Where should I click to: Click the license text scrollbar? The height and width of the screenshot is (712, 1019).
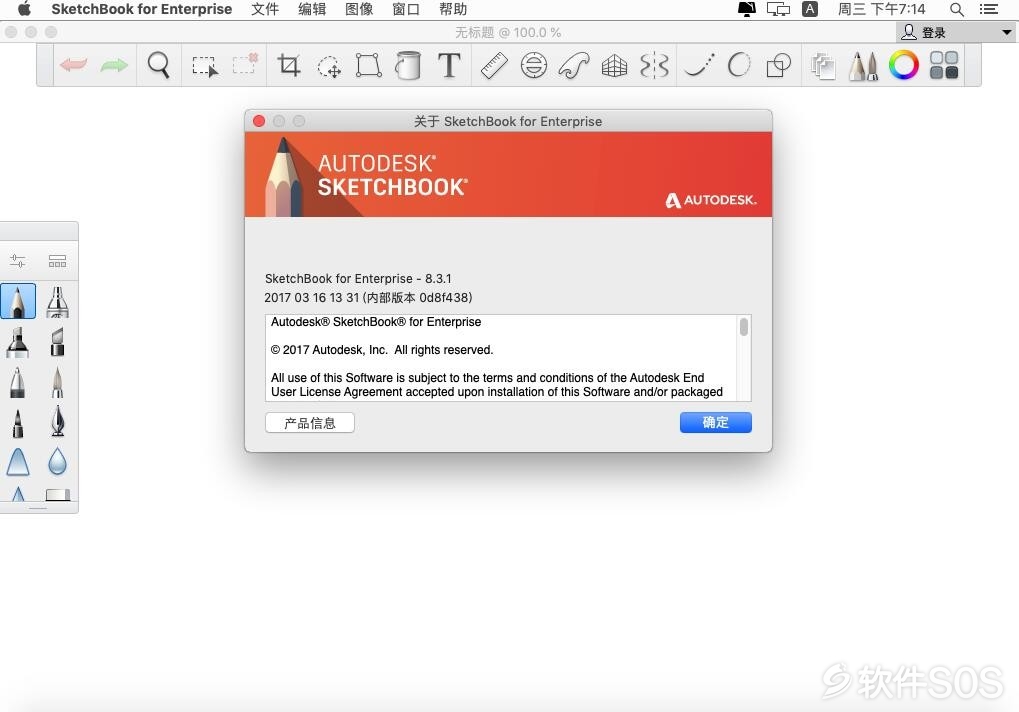744,327
